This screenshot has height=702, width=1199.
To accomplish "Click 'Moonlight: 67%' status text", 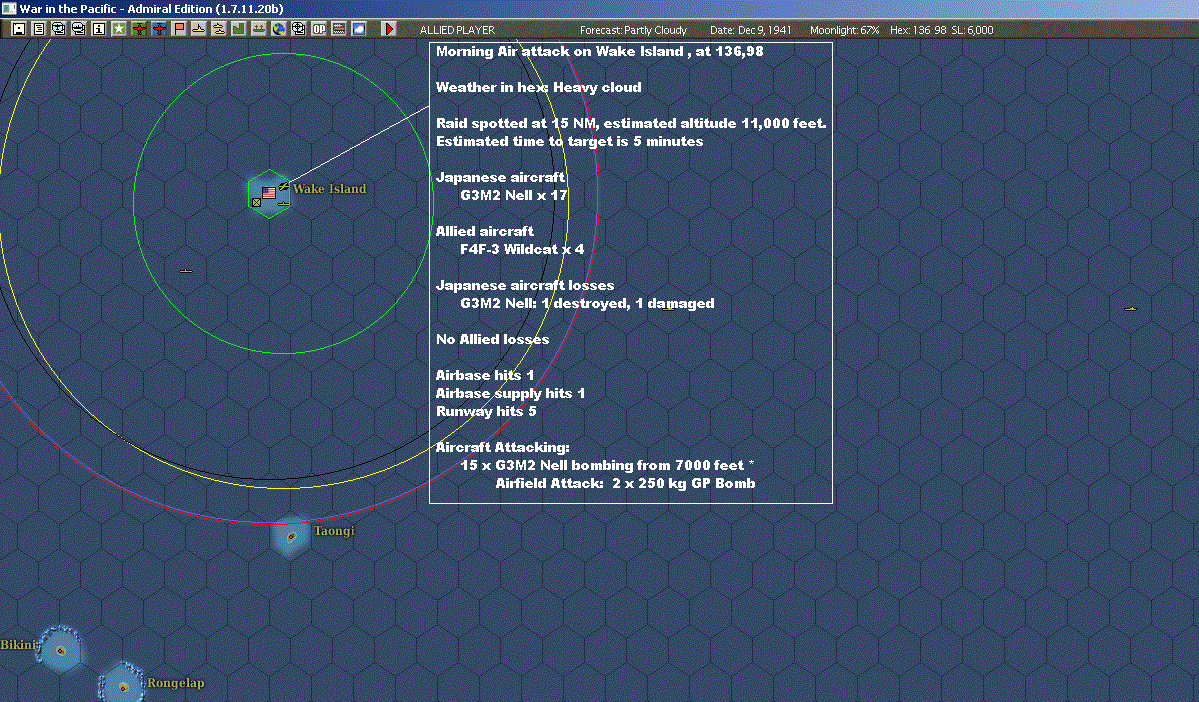I will click(844, 30).
